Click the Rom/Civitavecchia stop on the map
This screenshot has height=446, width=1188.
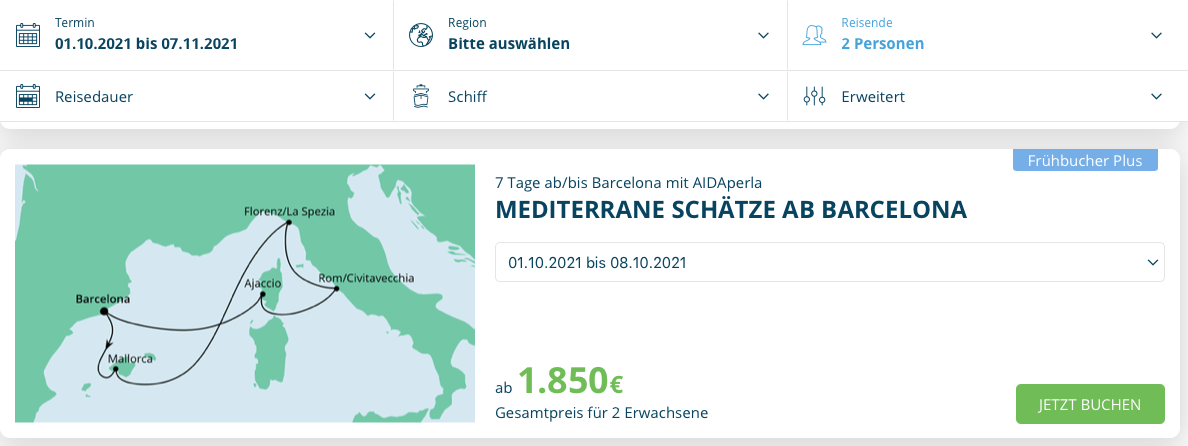pos(336,290)
